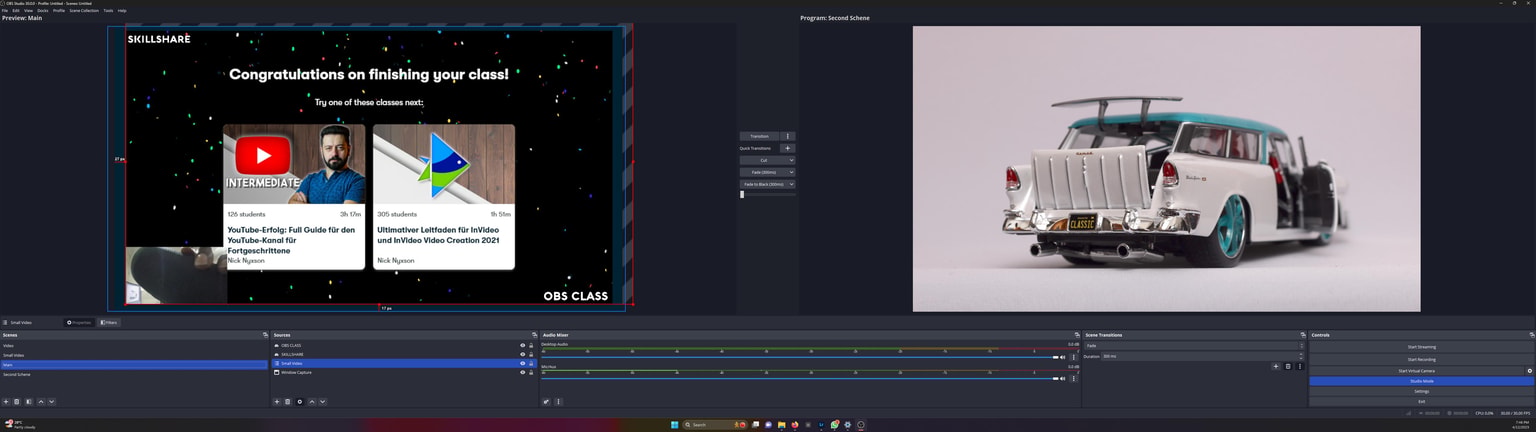Add a new scene with plus icon

(x=6, y=402)
